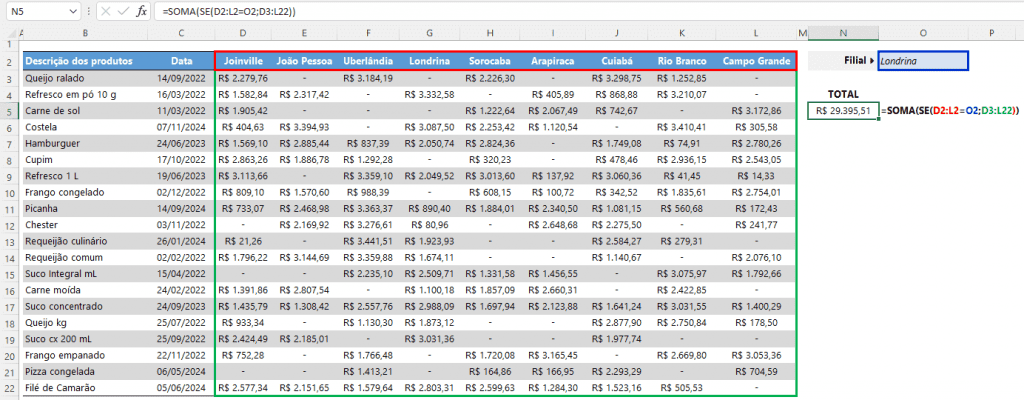This screenshot has height=400, width=1024.
Task: Click the row 5 header number
Action: 10,110
